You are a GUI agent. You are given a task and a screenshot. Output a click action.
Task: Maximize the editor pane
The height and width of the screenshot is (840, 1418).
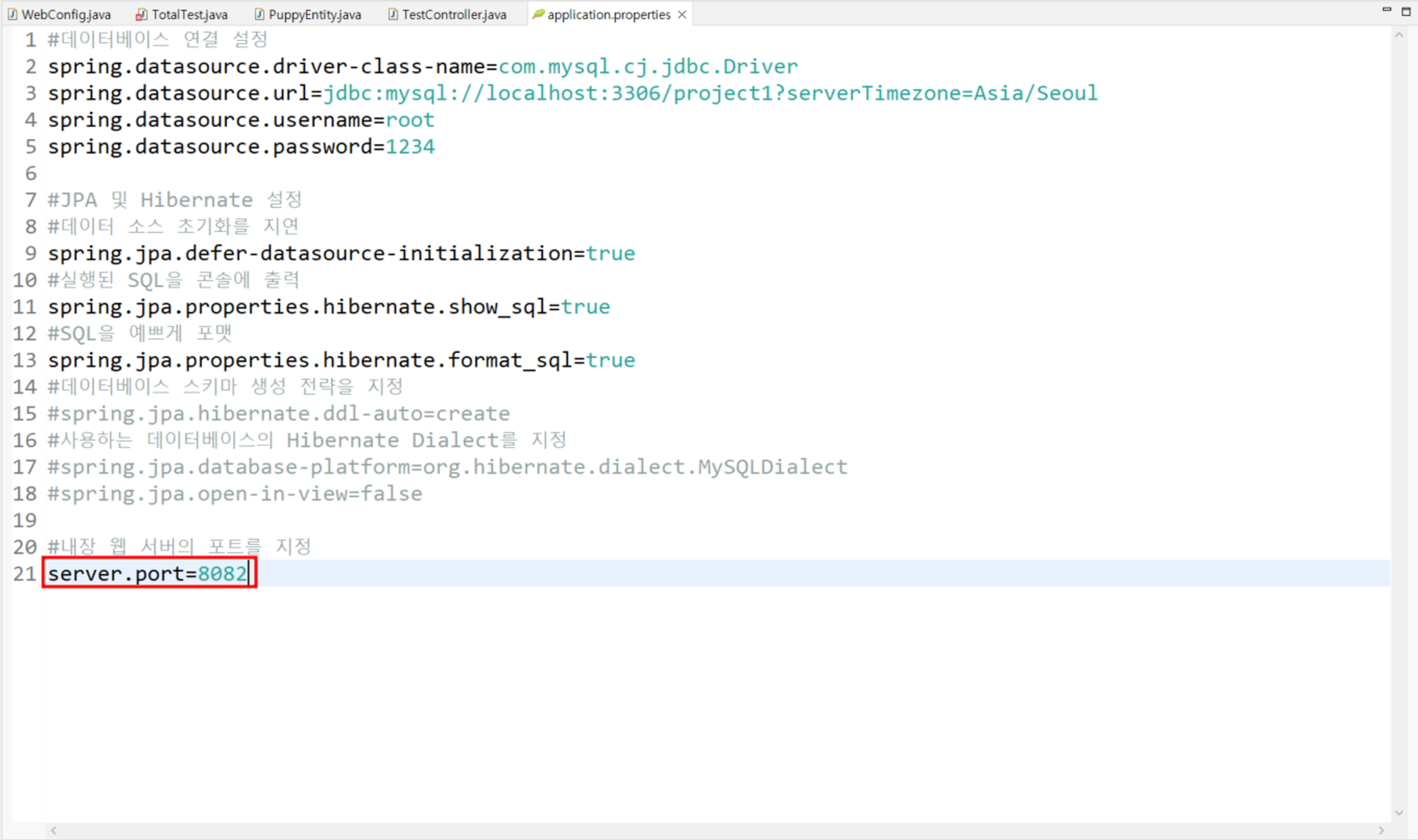[1406, 11]
